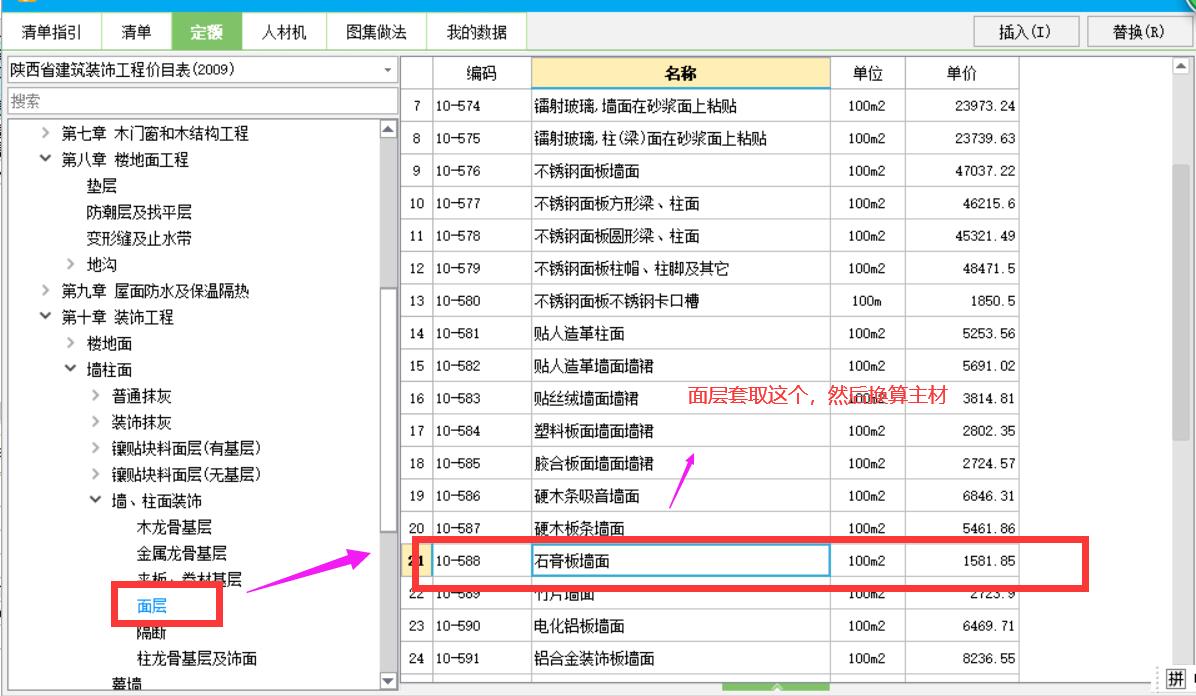Select the 定额 tab

click(207, 32)
